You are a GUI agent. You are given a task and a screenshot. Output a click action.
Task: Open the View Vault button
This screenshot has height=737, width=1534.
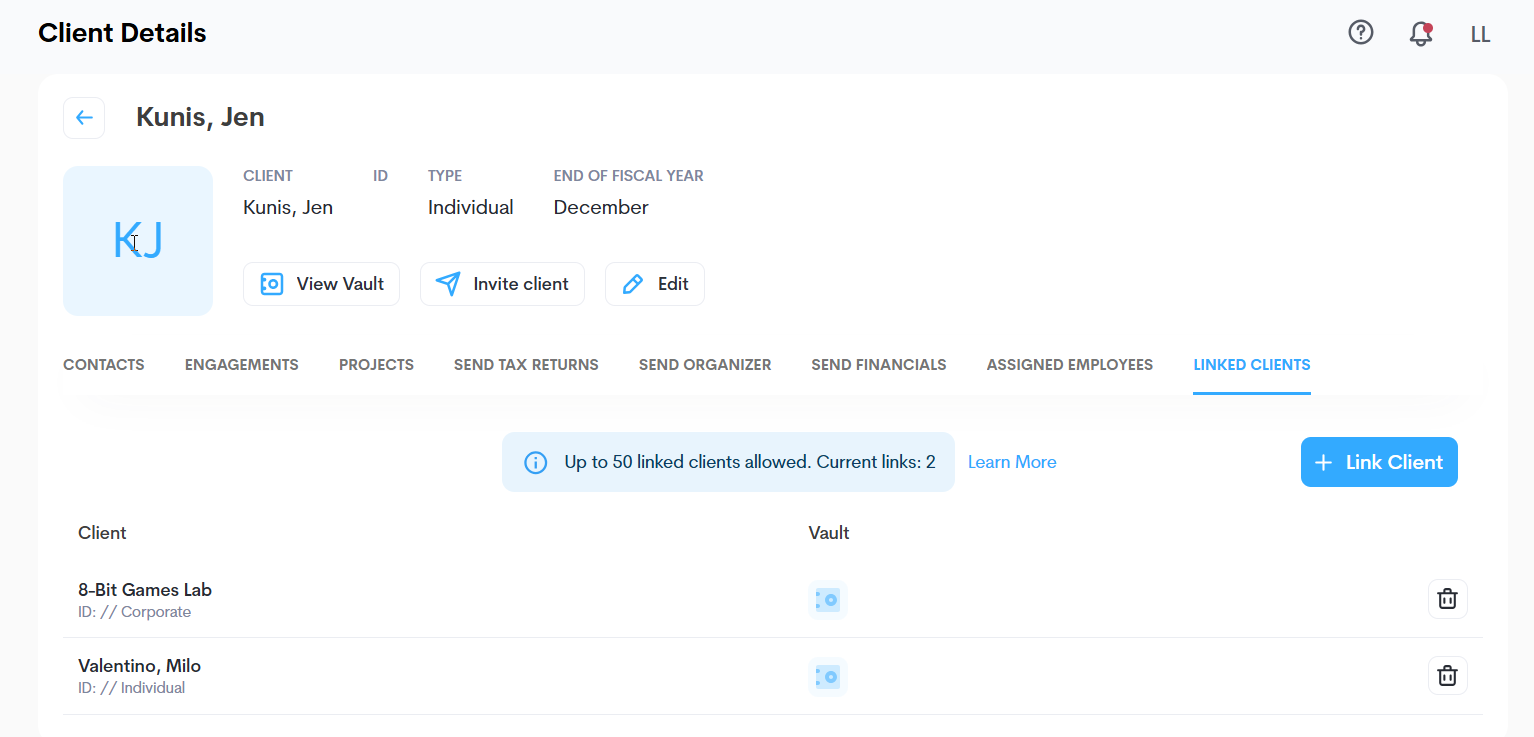point(321,284)
